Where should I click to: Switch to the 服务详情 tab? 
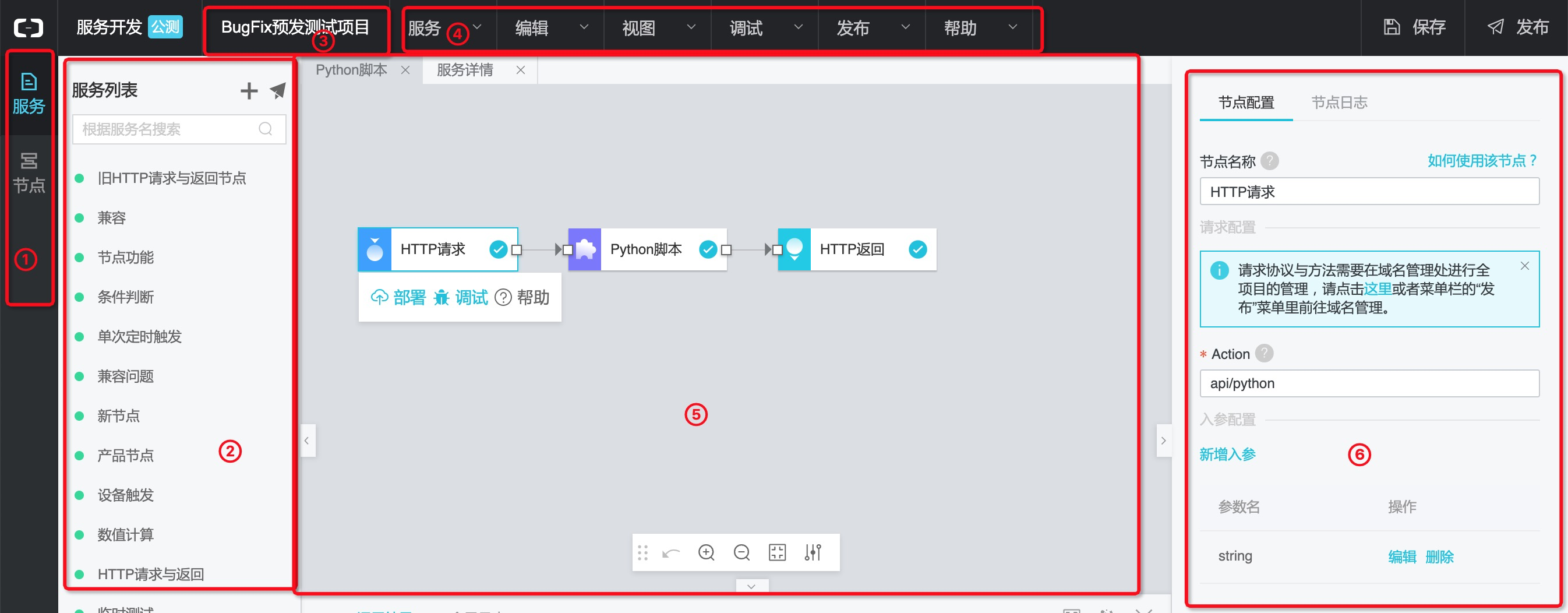pyautogui.click(x=465, y=70)
